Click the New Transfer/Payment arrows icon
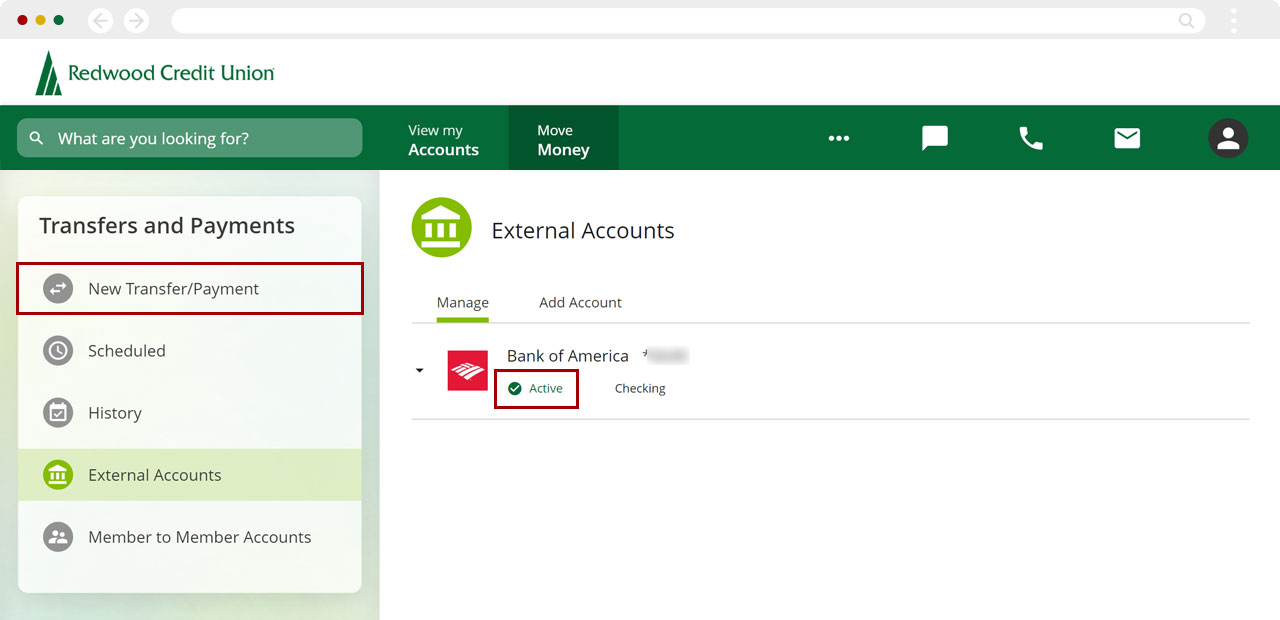Screen dimensions: 1280x620 point(58,289)
